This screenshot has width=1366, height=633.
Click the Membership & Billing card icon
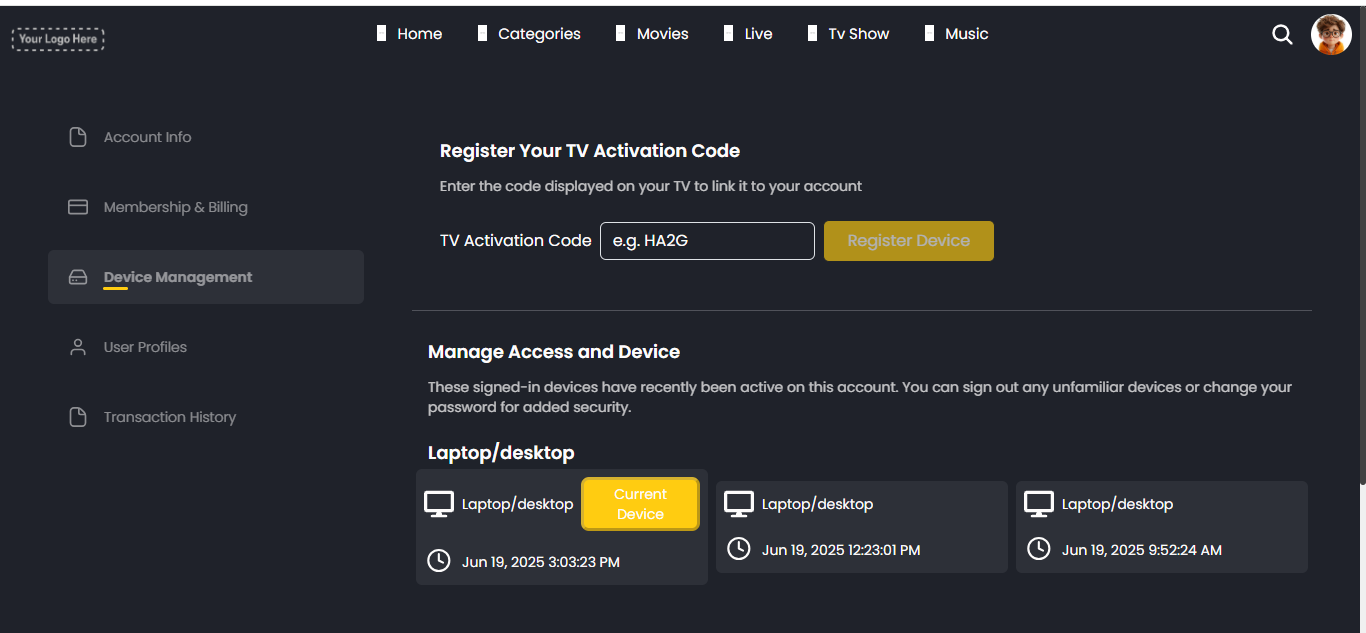pyautogui.click(x=78, y=207)
